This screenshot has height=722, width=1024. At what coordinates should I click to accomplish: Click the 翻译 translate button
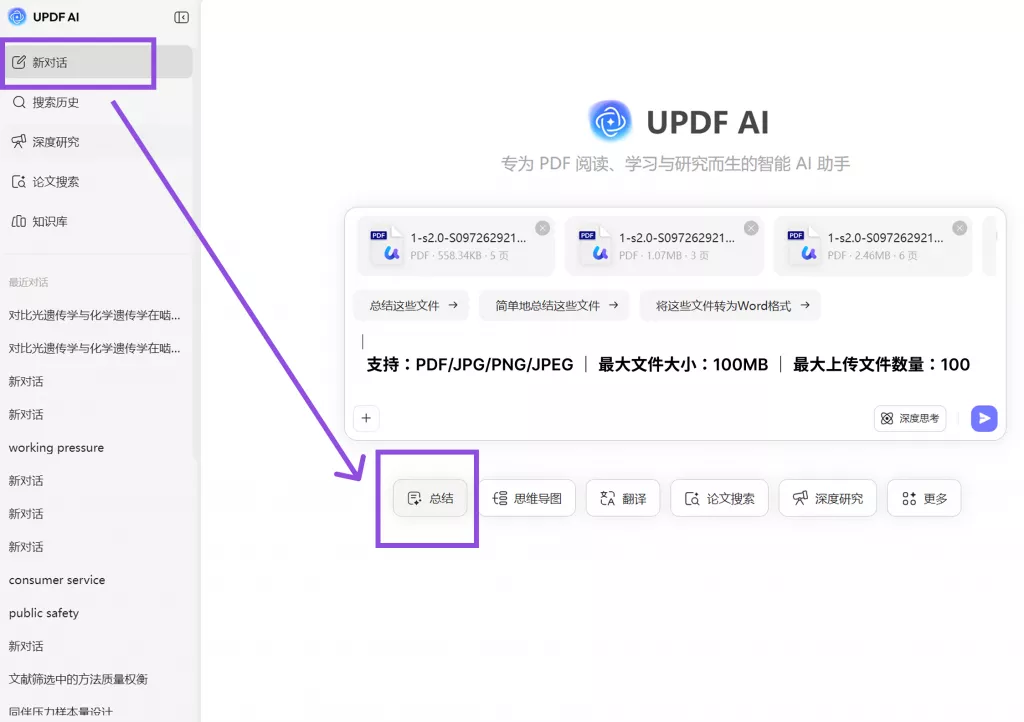[x=623, y=498]
